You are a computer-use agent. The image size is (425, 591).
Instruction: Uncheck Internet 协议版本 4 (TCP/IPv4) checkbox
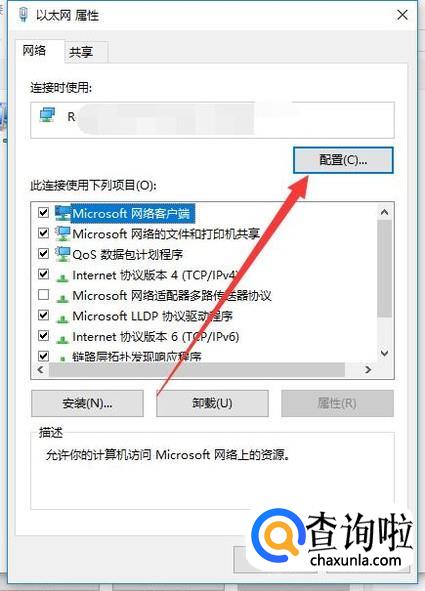(44, 274)
